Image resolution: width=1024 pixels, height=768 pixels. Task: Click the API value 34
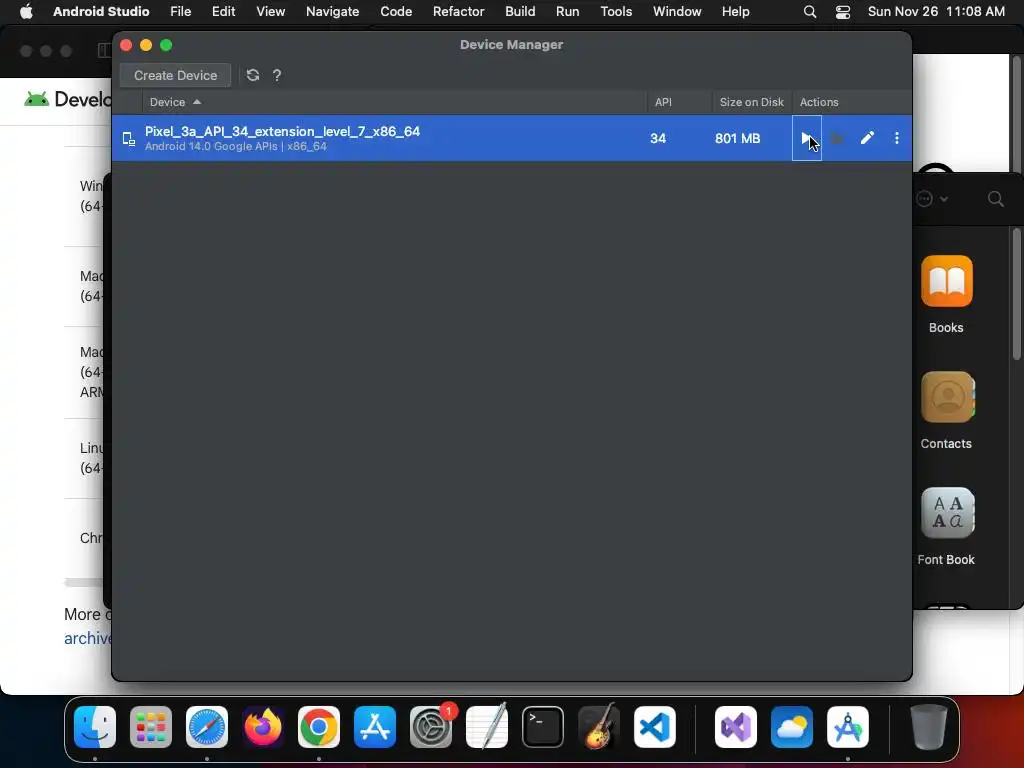pyautogui.click(x=658, y=138)
